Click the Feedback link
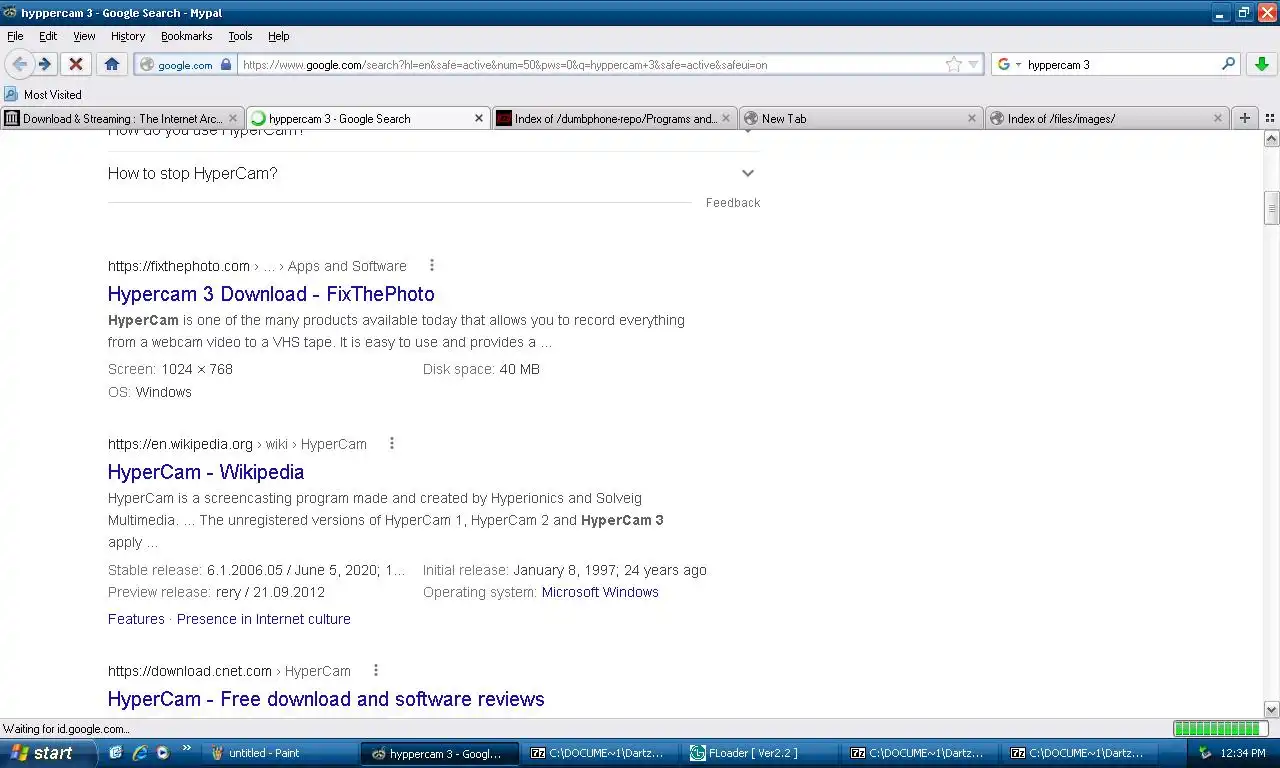 pos(733,203)
